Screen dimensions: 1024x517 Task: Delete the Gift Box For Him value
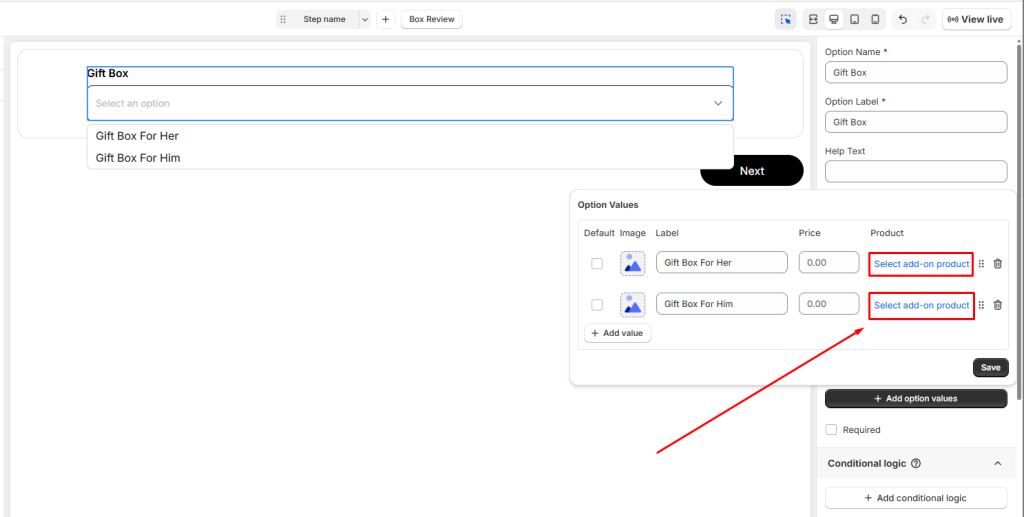pos(997,305)
